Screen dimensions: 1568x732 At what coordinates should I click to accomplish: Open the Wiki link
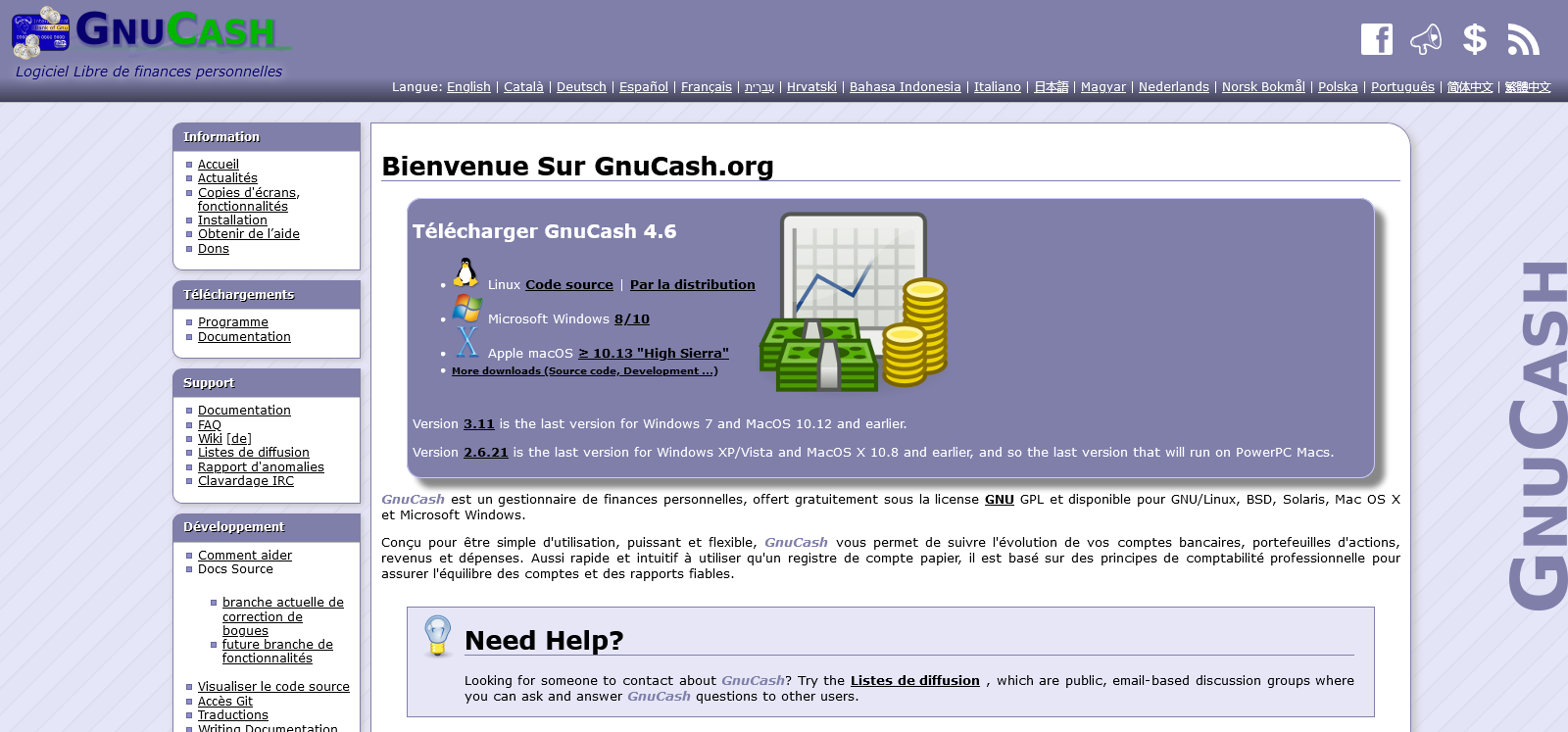(x=210, y=439)
